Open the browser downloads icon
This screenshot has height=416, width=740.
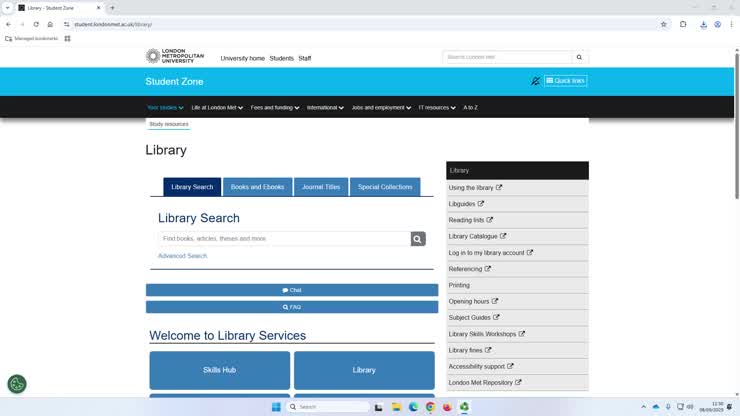[703, 25]
